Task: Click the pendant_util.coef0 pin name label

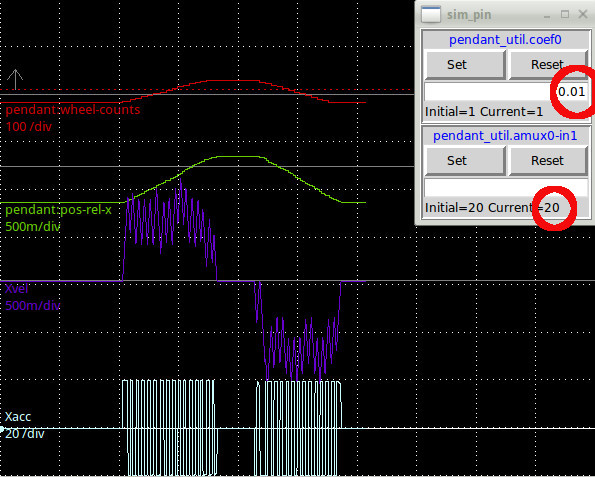Action: (x=505, y=40)
